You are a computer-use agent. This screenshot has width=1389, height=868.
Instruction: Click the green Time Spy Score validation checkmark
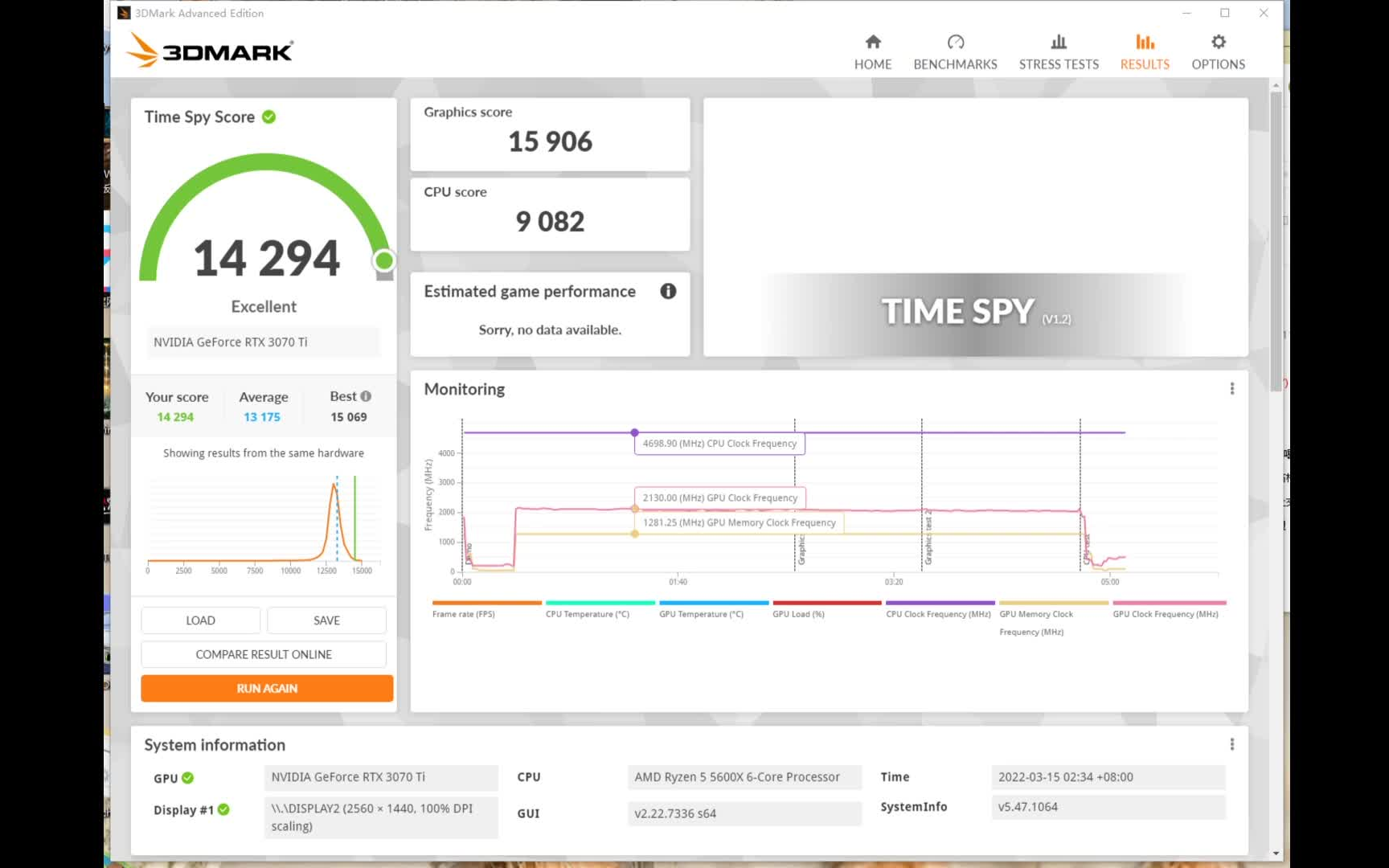pos(269,117)
